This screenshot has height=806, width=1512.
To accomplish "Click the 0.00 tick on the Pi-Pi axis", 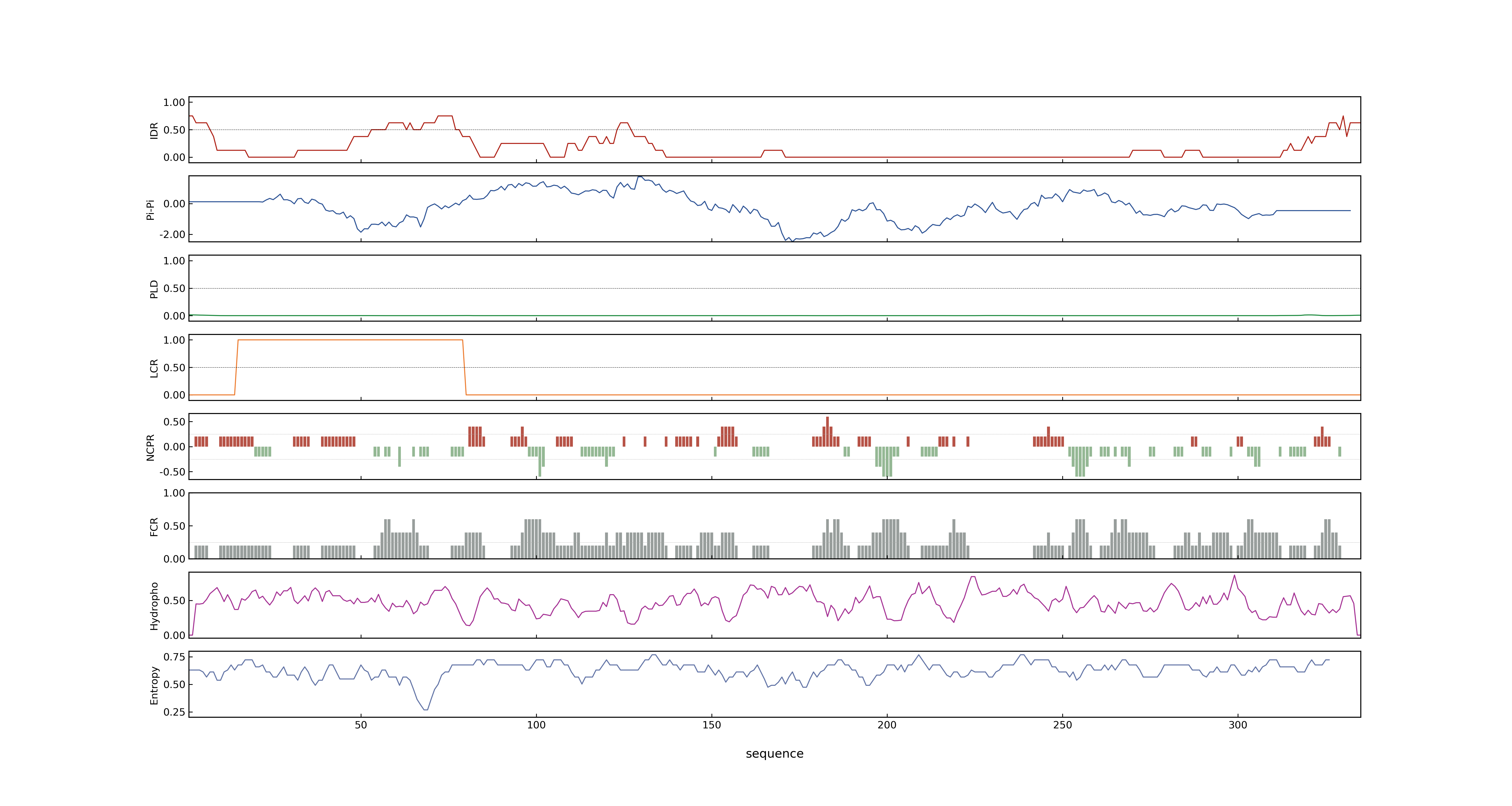I will click(x=174, y=204).
